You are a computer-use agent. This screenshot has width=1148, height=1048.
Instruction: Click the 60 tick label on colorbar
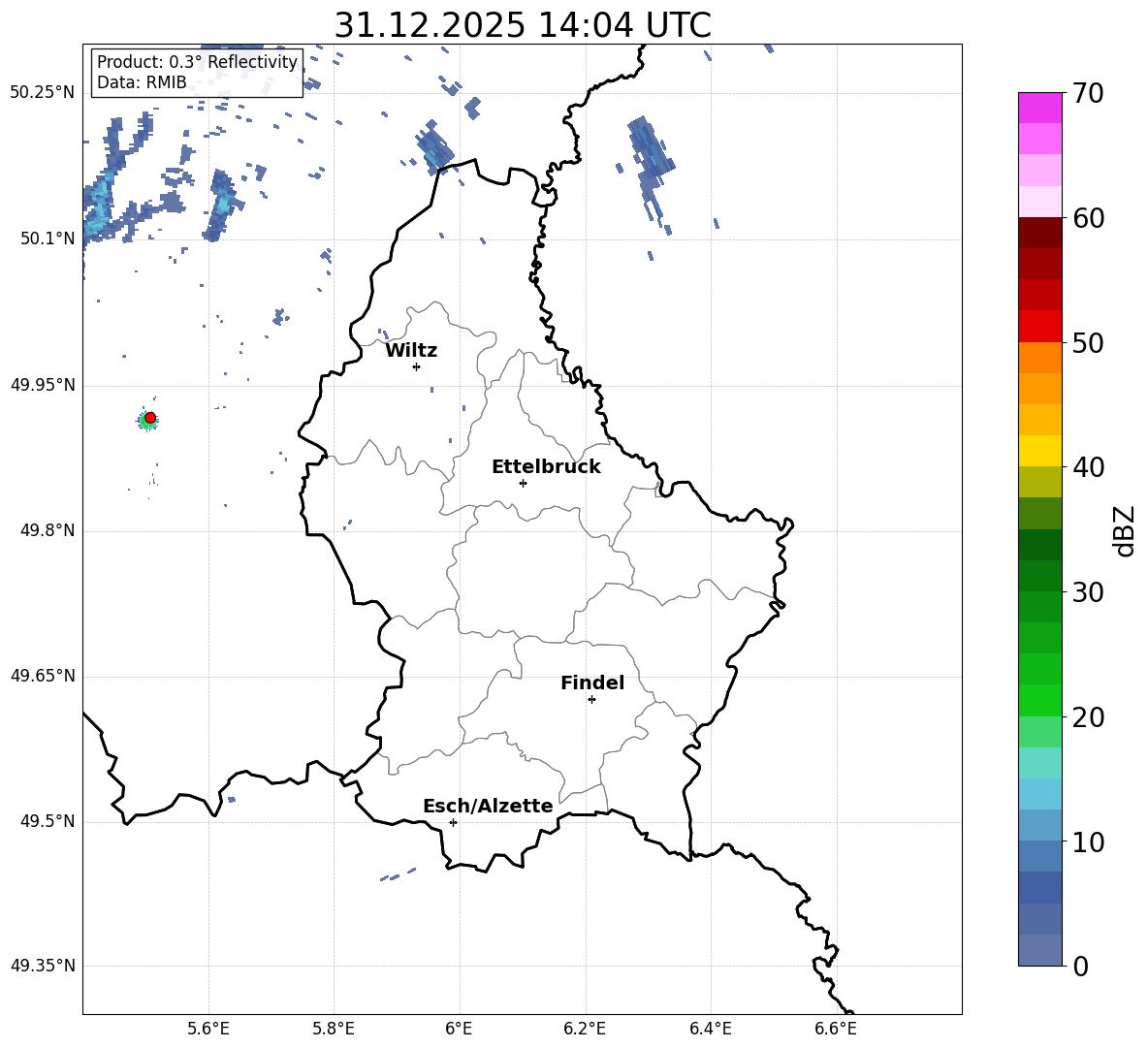pos(1088,218)
